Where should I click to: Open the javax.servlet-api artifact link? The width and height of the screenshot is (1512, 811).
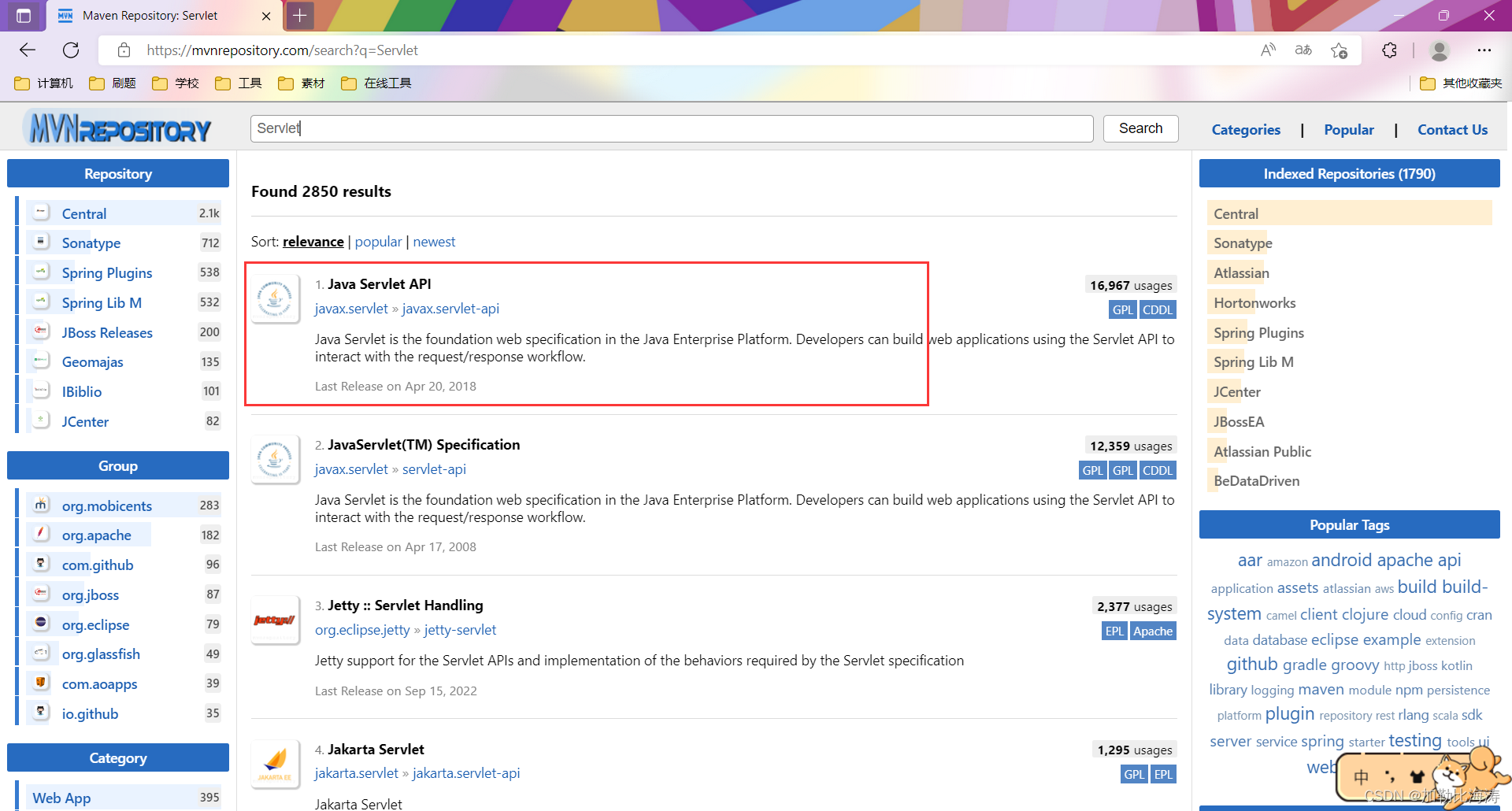click(450, 309)
